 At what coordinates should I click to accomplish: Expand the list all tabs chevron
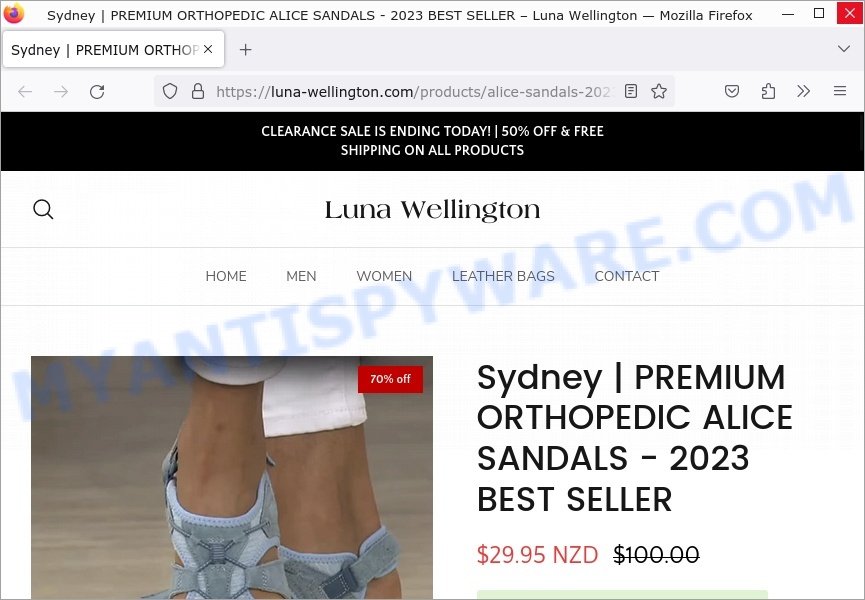(x=843, y=49)
